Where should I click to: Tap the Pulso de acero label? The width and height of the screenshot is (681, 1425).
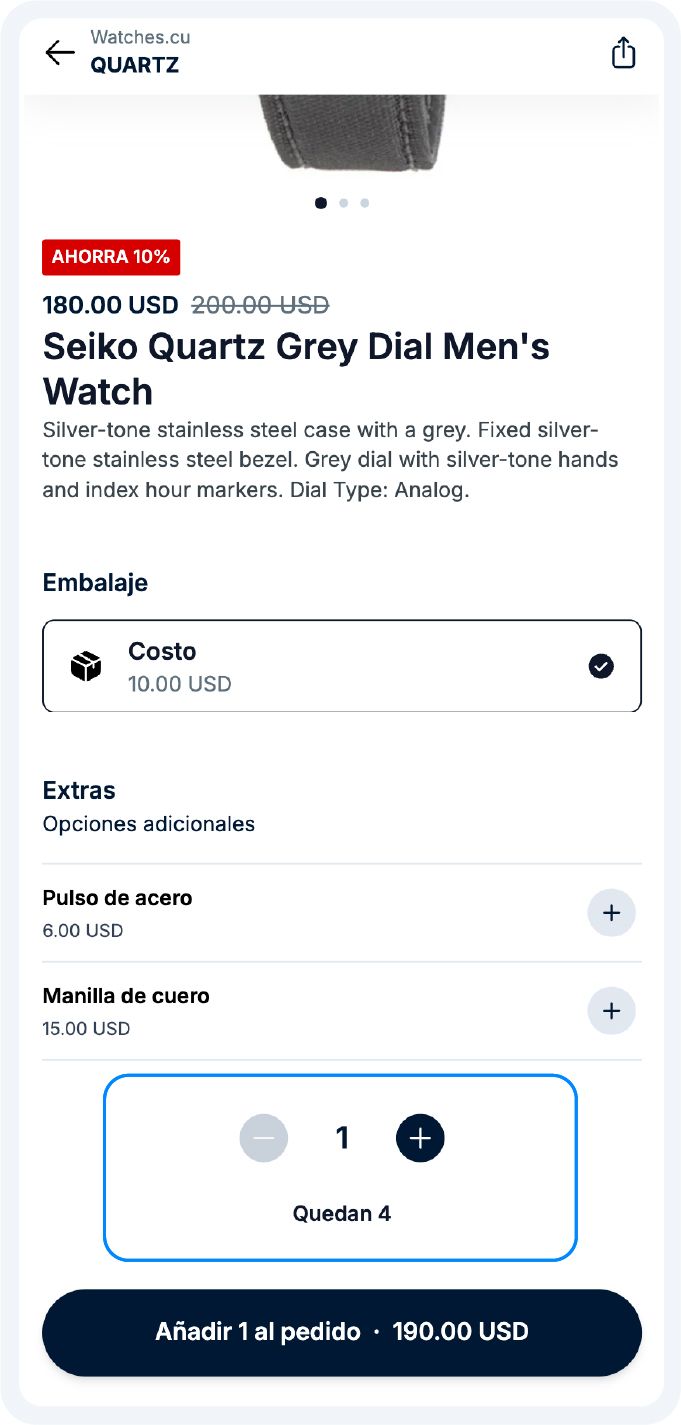117,898
